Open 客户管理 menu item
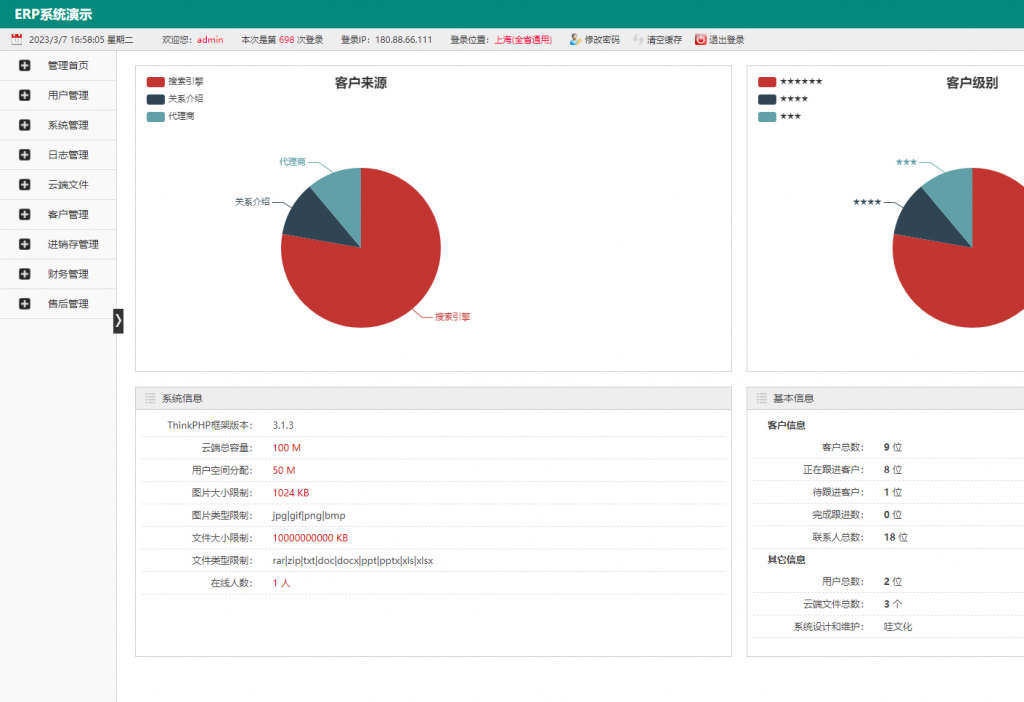The width and height of the screenshot is (1024, 702). click(x=68, y=214)
